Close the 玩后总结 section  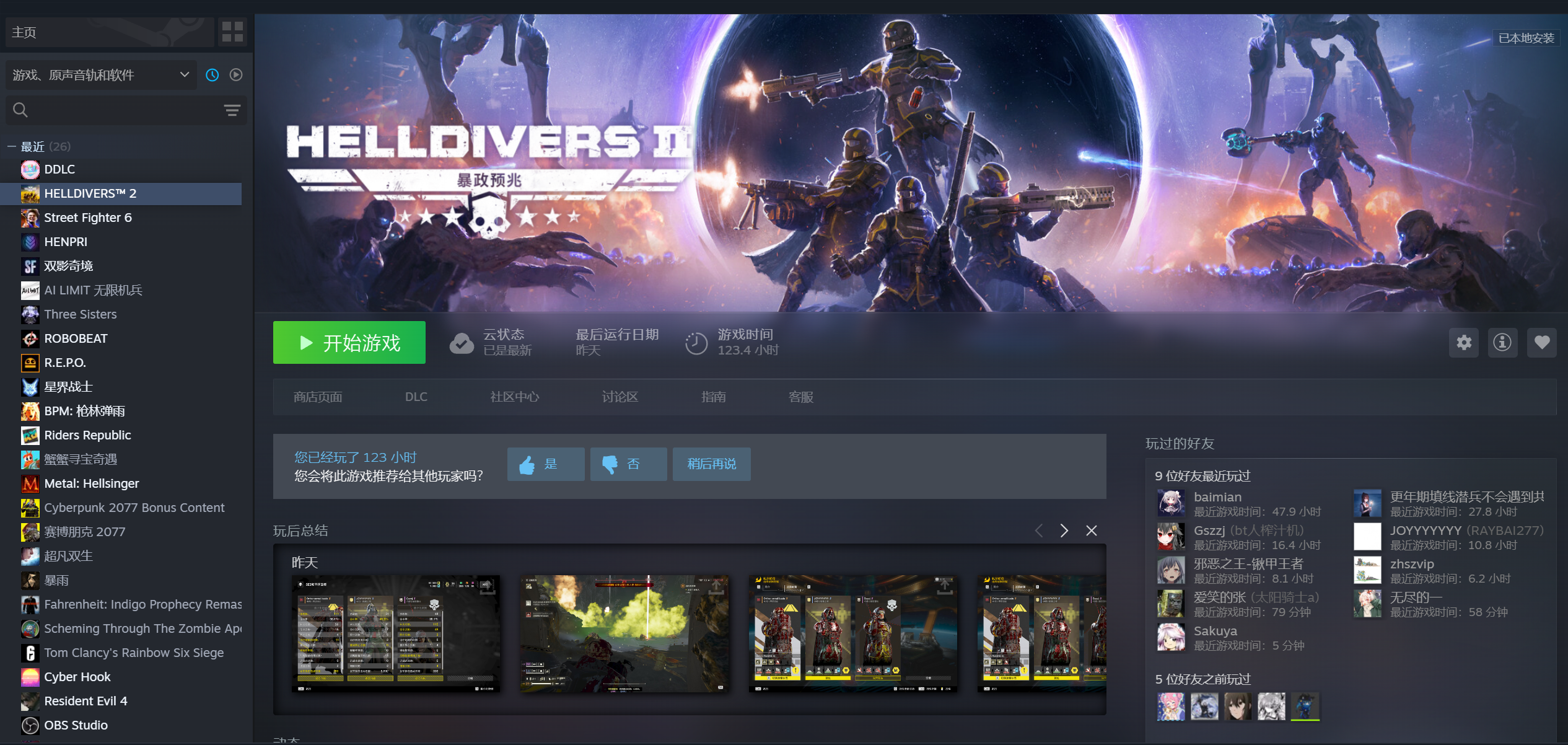click(1092, 531)
